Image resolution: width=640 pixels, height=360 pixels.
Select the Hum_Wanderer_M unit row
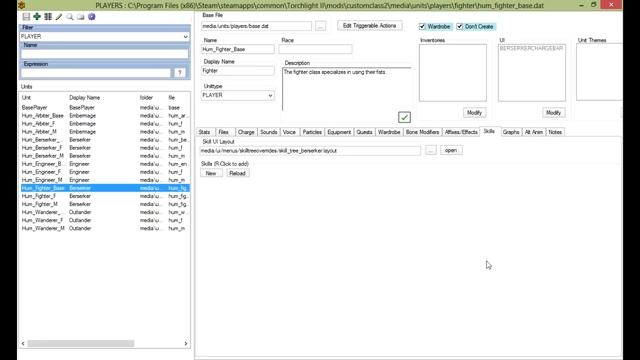pyautogui.click(x=105, y=229)
